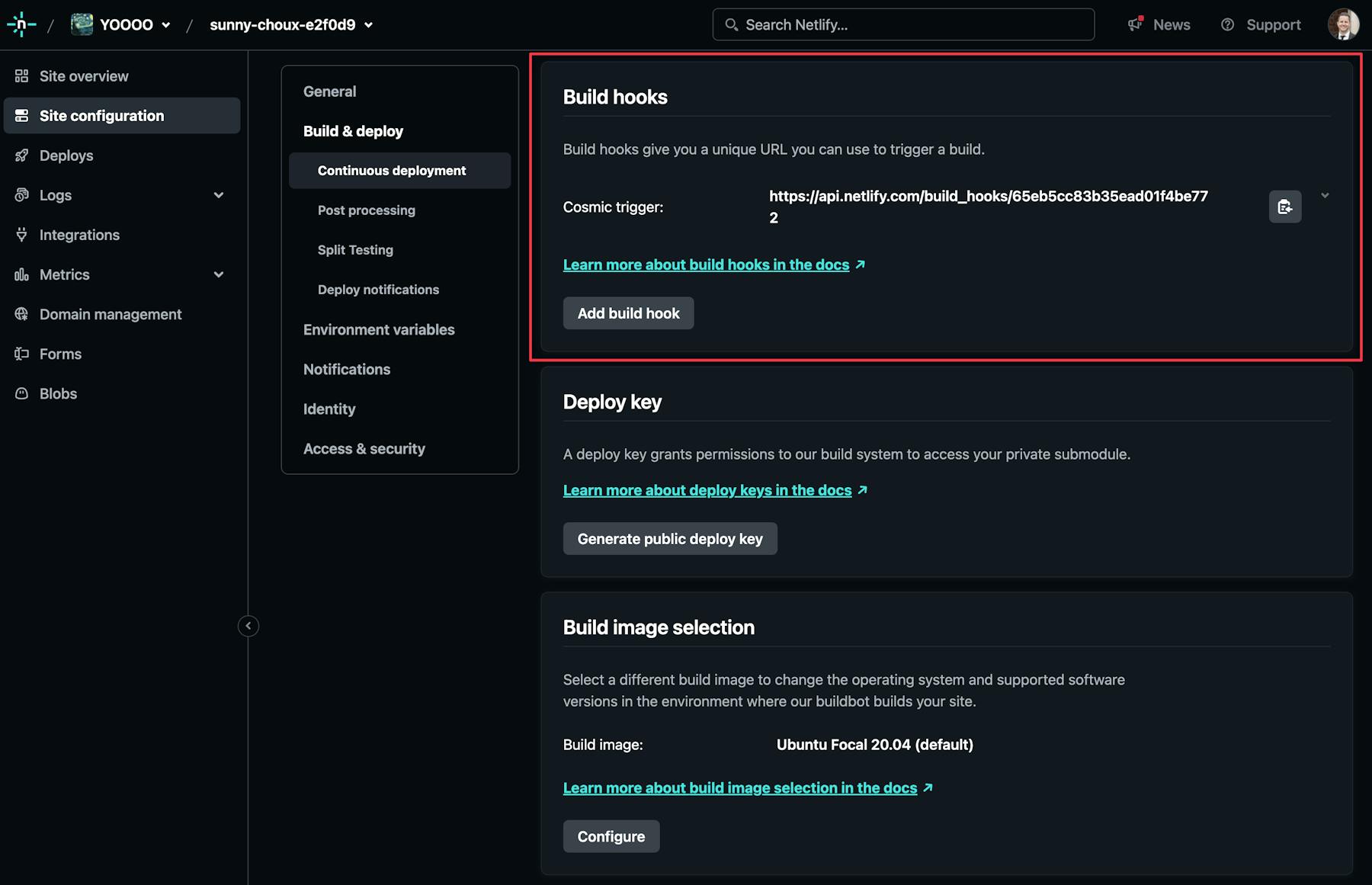This screenshot has height=885, width=1372.
Task: Click the Netlify logo icon
Action: point(21,24)
